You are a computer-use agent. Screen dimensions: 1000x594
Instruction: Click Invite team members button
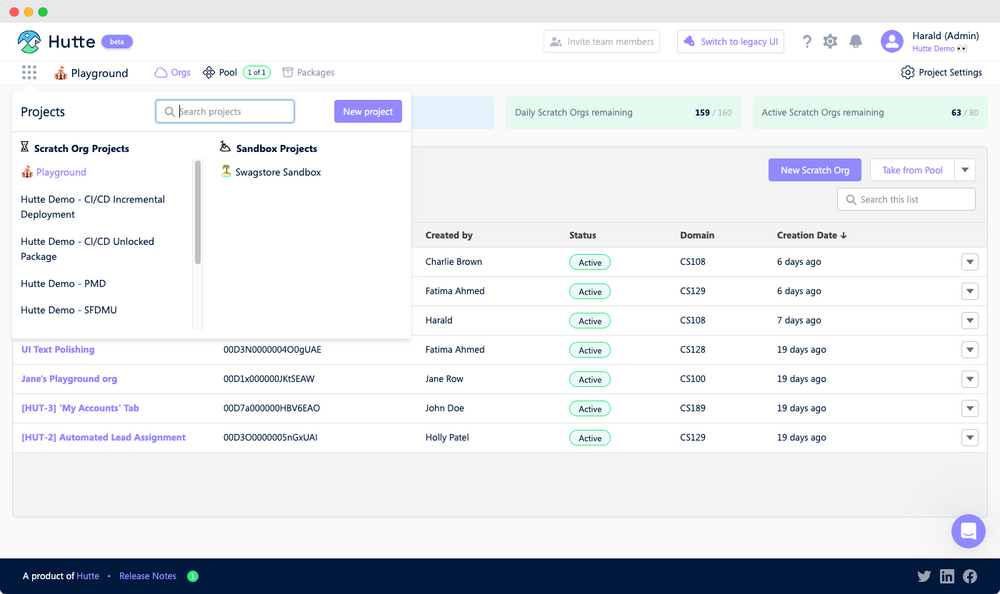[601, 41]
